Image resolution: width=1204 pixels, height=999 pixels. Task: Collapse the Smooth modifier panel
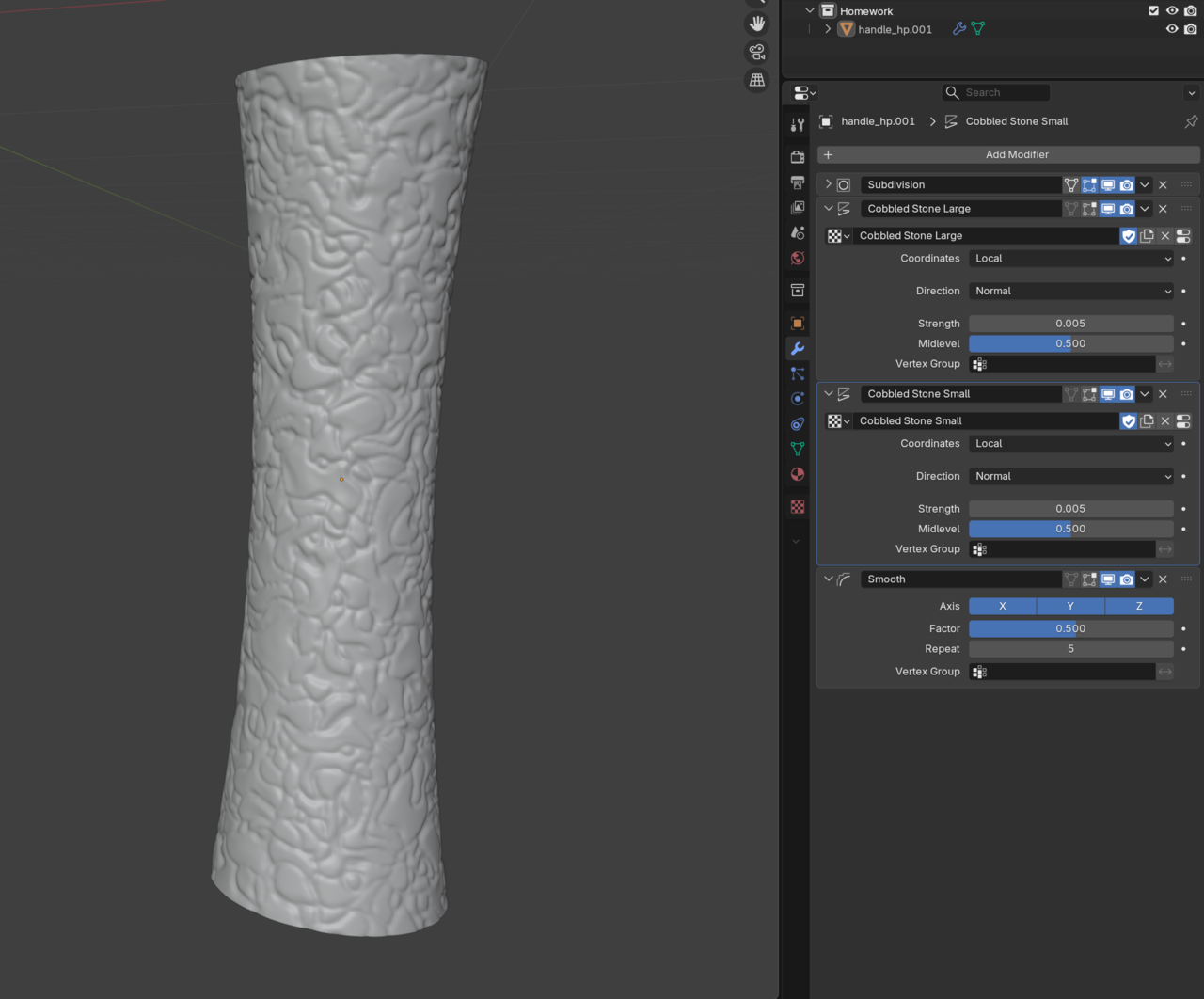point(829,579)
